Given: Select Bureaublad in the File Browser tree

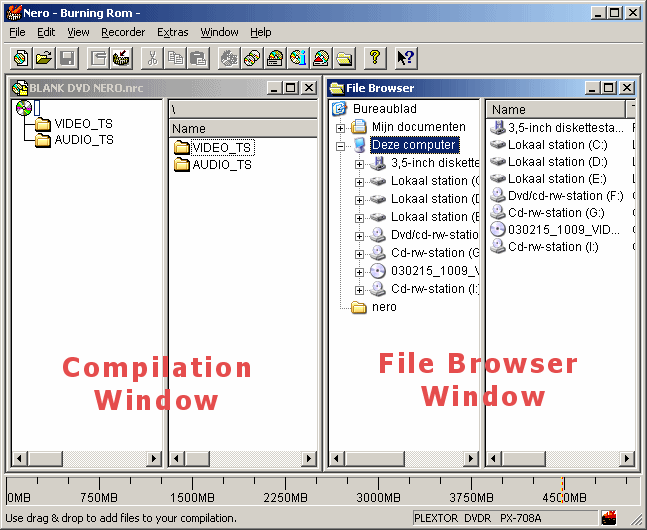Looking at the screenshot, I should [x=385, y=109].
